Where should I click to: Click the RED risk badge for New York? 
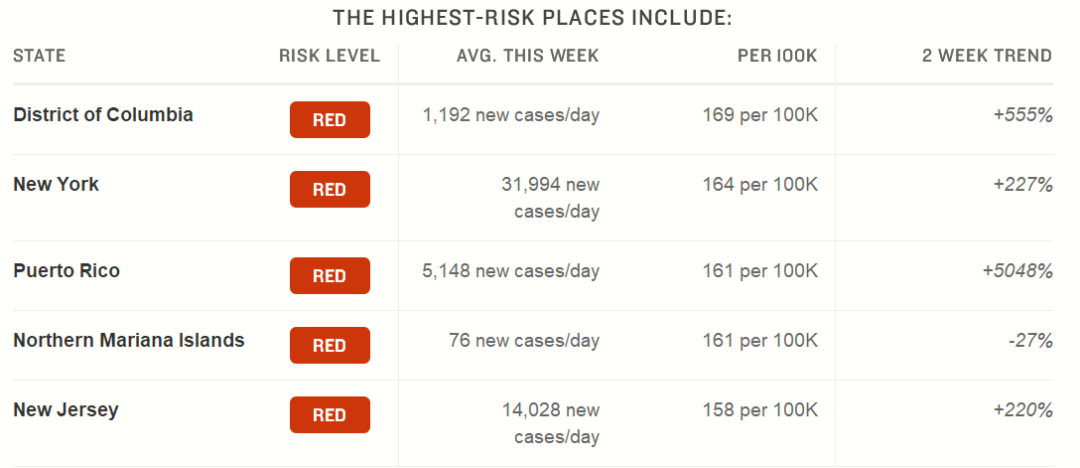click(329, 190)
